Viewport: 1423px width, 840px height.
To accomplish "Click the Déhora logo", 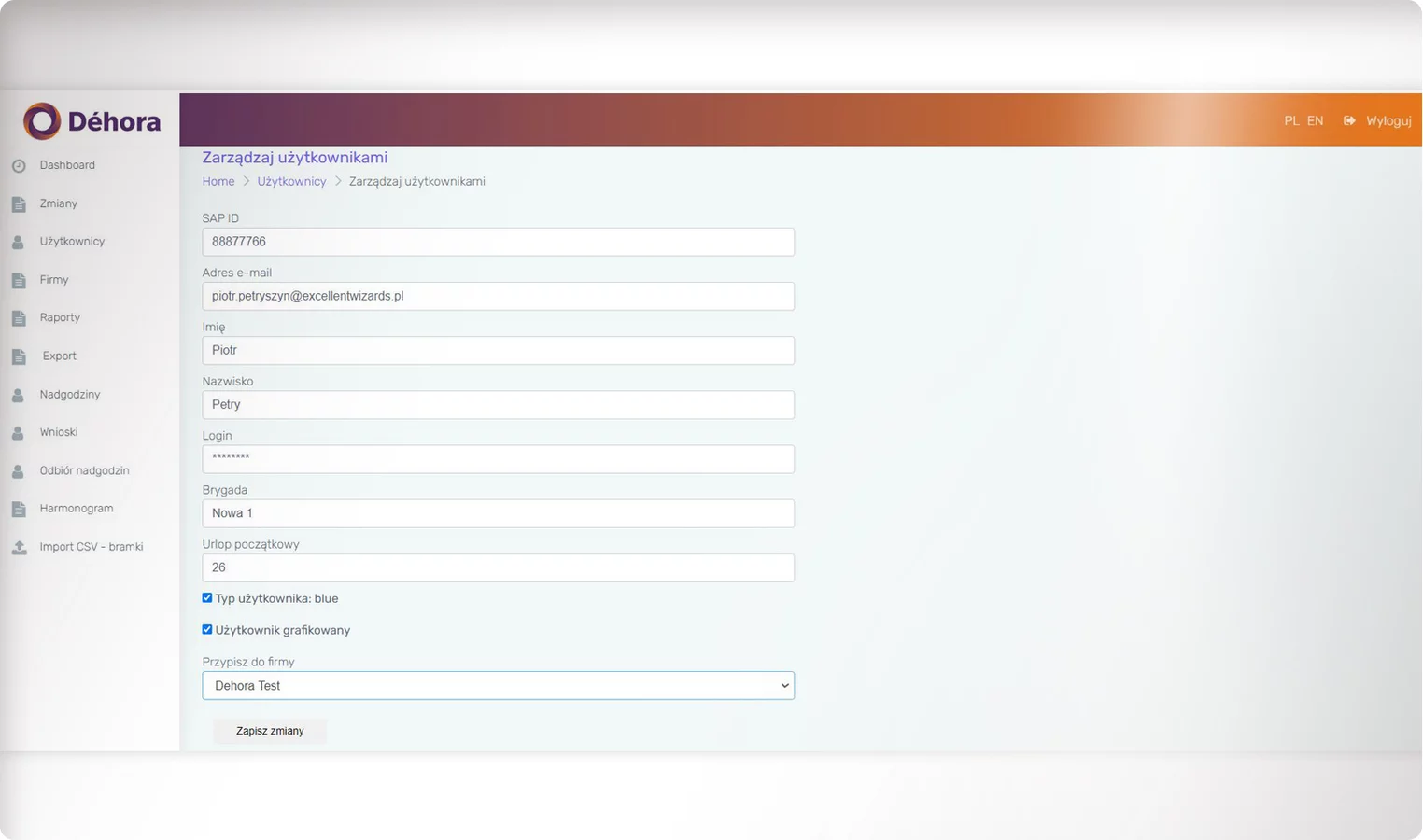I will pos(92,121).
